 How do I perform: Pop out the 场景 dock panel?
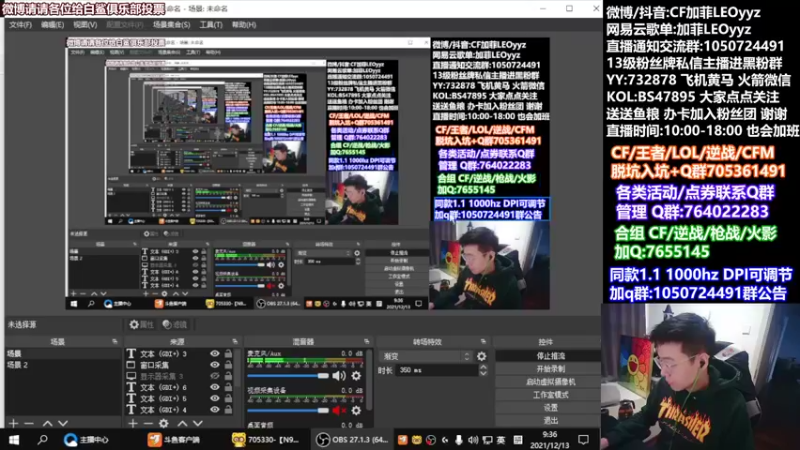point(115,341)
